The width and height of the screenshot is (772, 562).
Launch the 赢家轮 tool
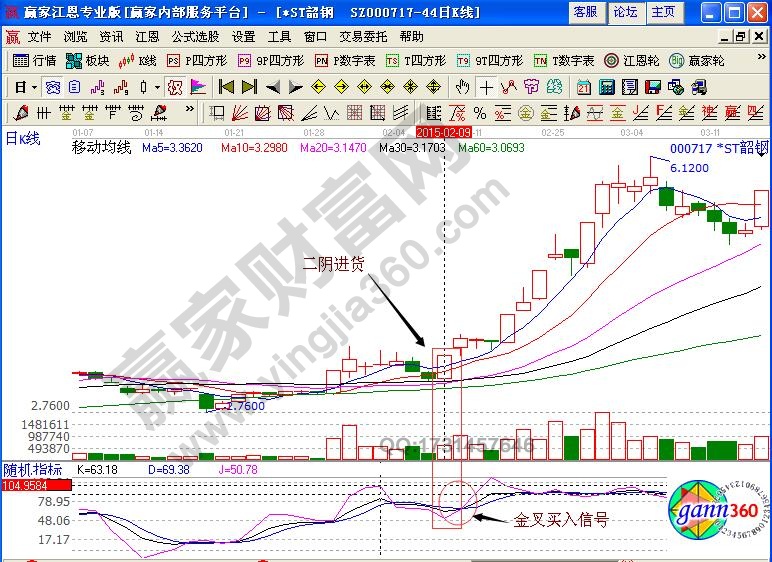pyautogui.click(x=695, y=60)
